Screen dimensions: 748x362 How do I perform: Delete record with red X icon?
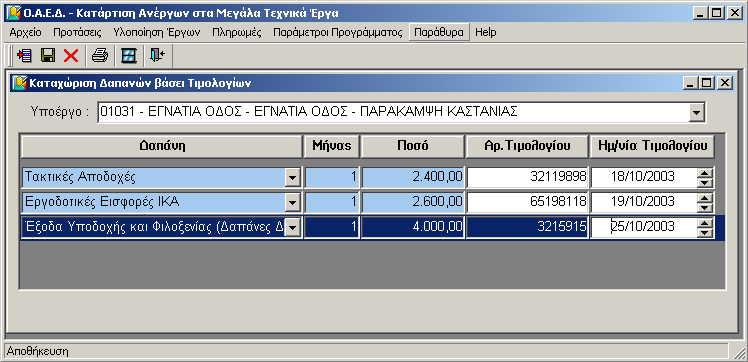[x=71, y=56]
